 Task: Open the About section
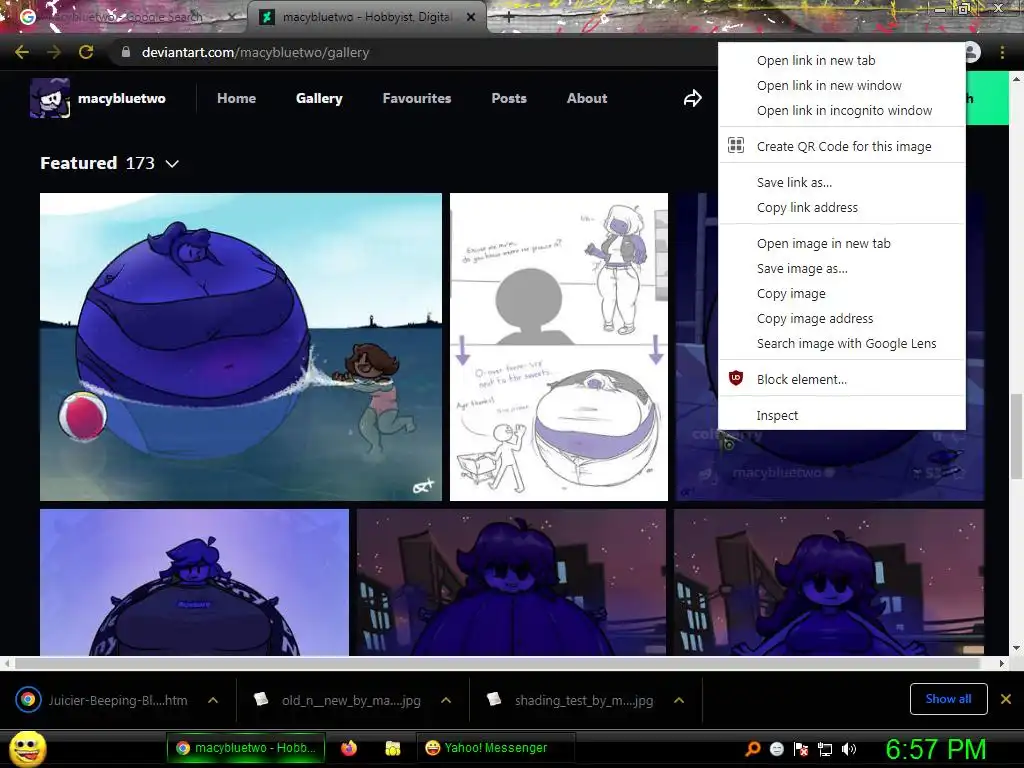tap(586, 98)
